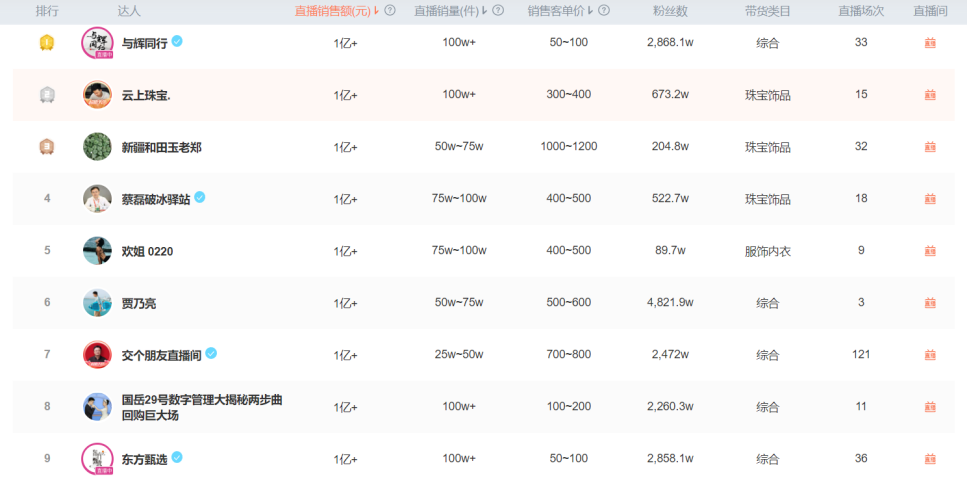This screenshot has width=968, height=485.
Task: Click 673.2w fans value
Action: [670, 94]
